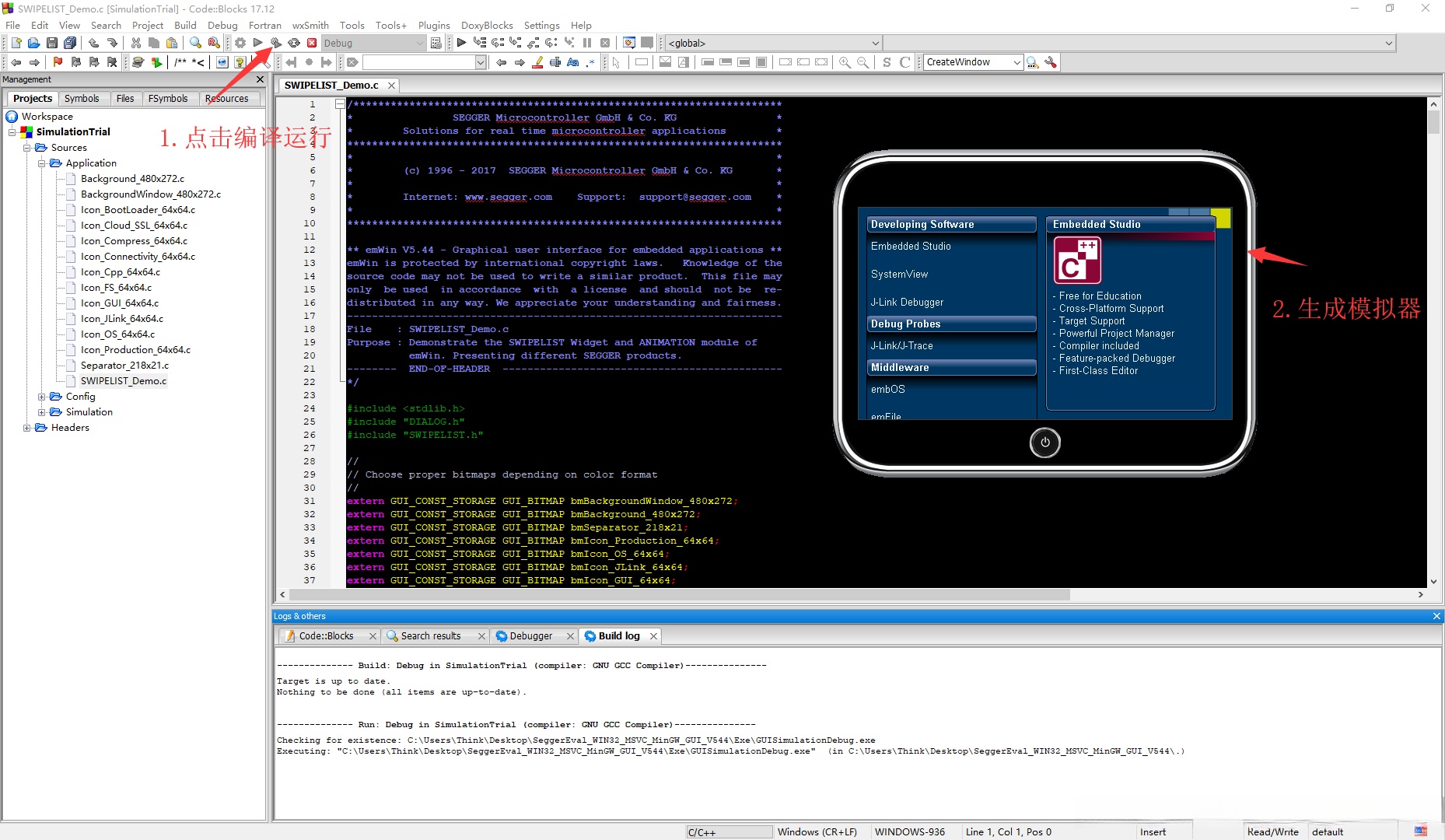Select J-Link Debugger in the simulator list

pyautogui.click(x=907, y=302)
